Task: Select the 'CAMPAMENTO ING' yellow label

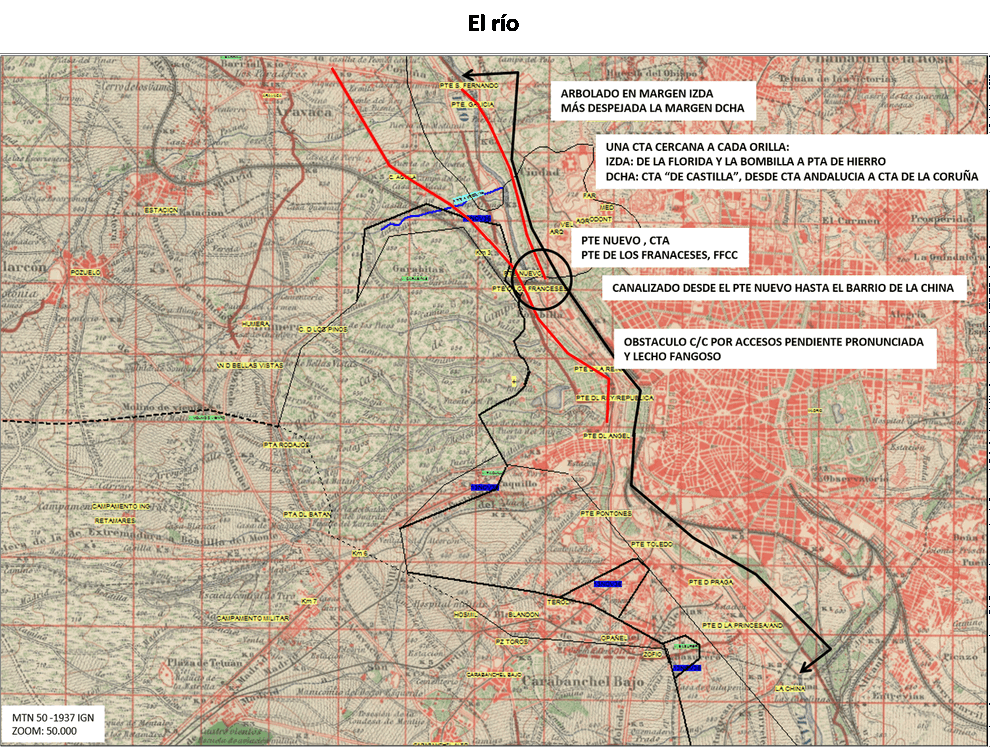Action: pyautogui.click(x=121, y=507)
